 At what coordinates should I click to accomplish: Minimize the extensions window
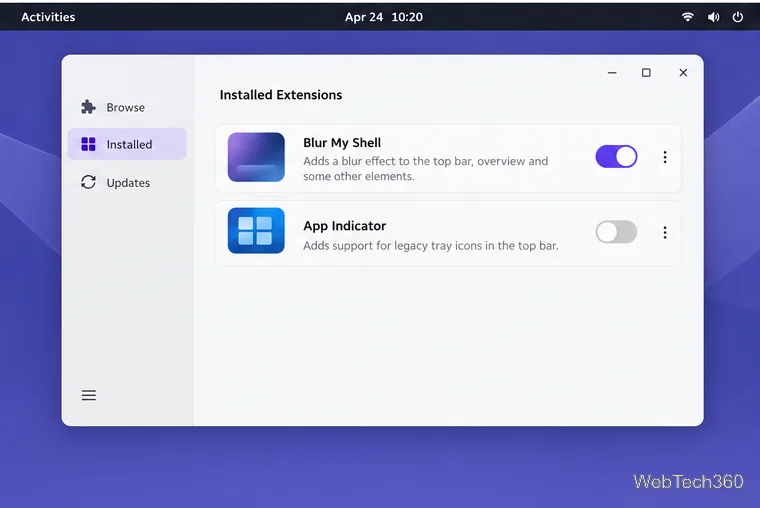612,73
